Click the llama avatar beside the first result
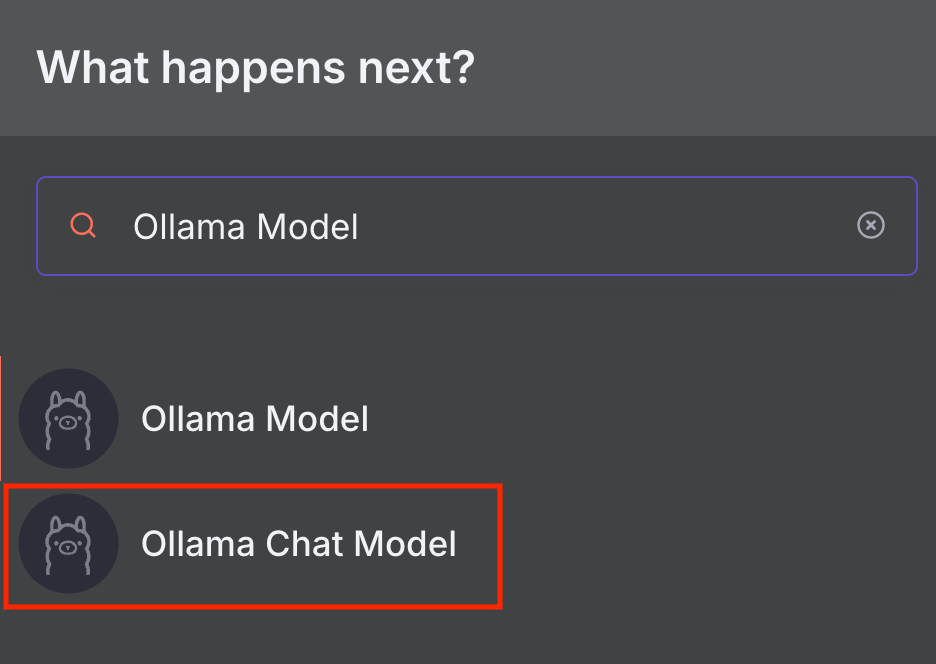Screen dimensions: 936x664 point(68,418)
